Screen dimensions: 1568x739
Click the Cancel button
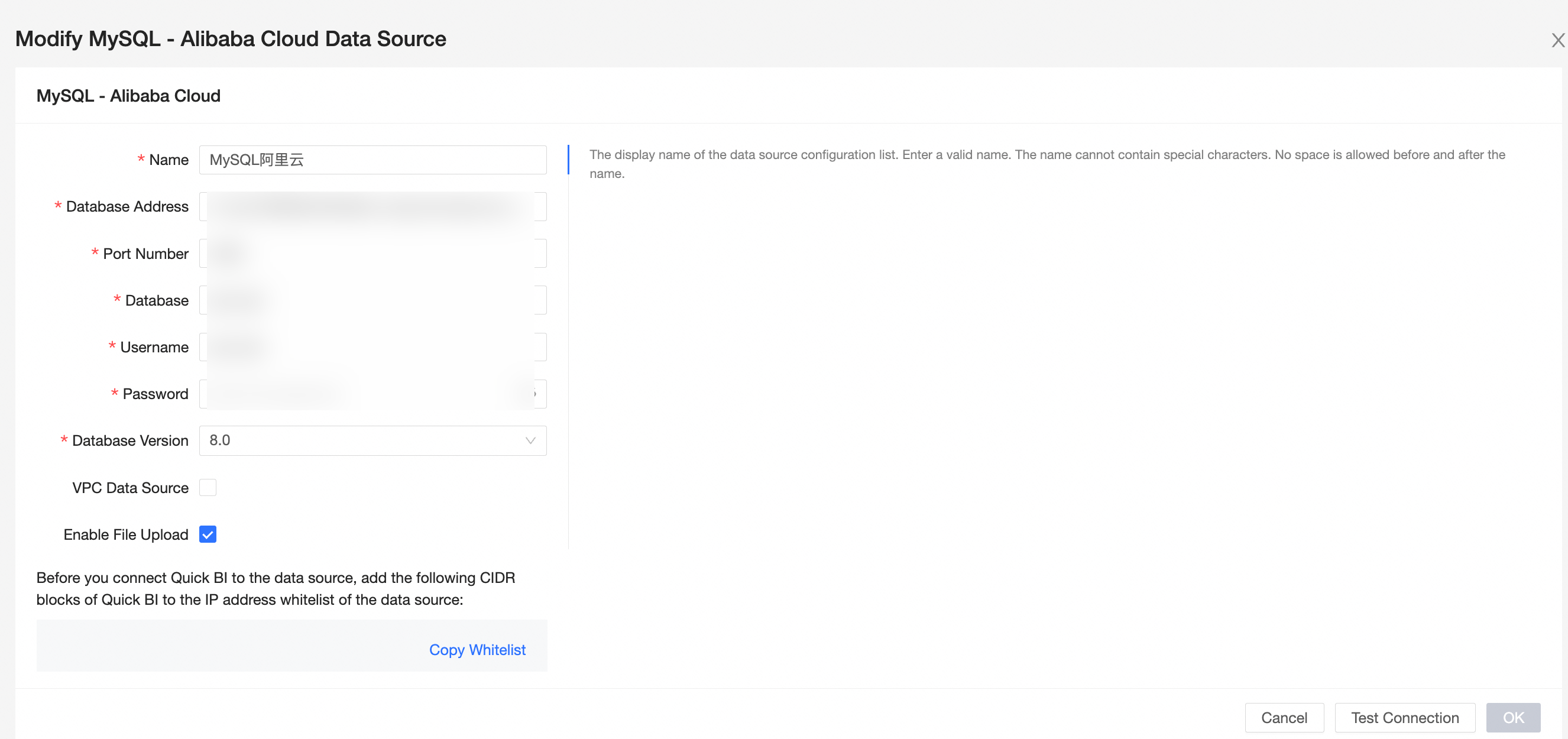pyautogui.click(x=1284, y=718)
